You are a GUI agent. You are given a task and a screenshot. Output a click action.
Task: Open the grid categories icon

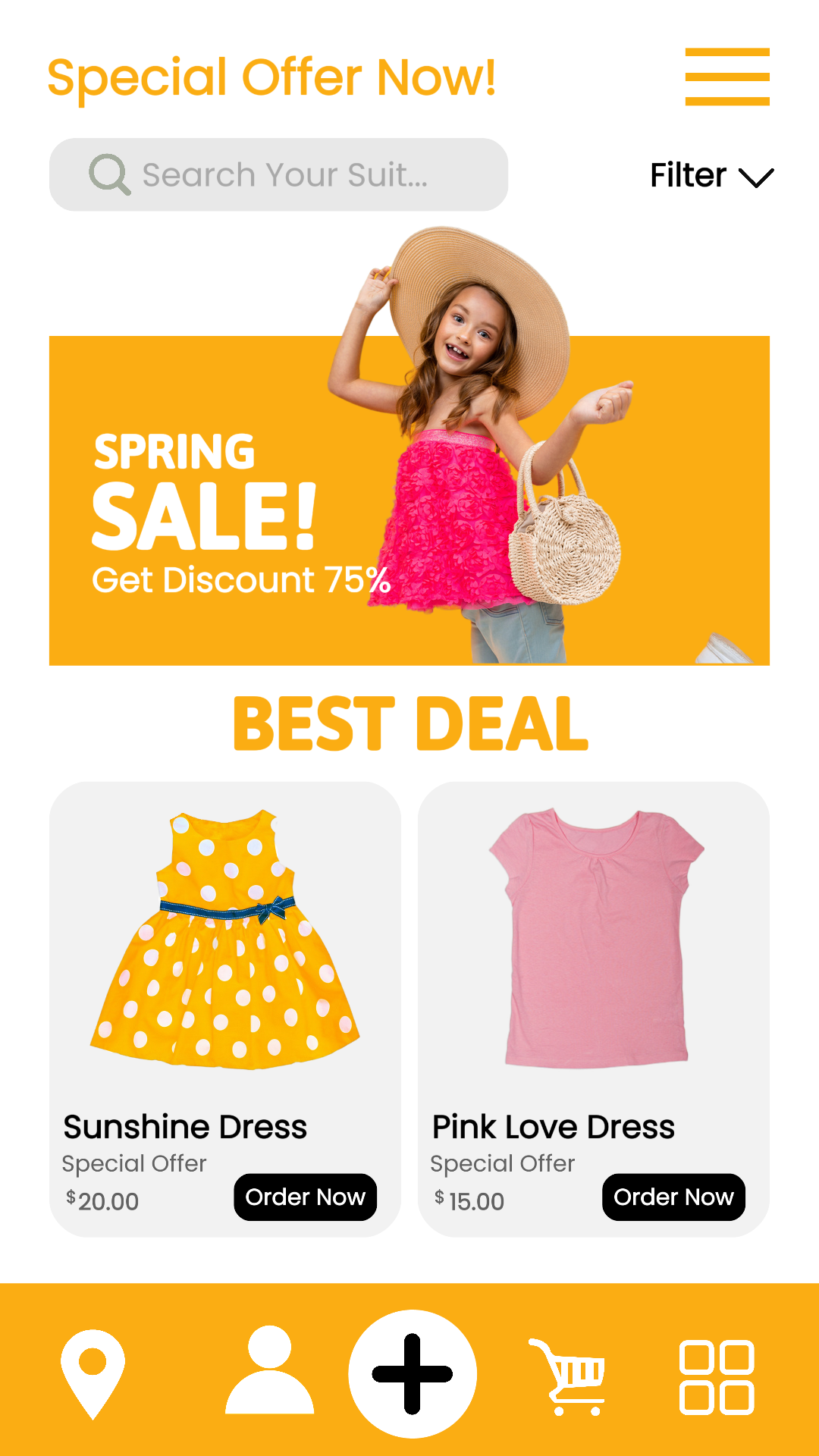click(x=717, y=1377)
